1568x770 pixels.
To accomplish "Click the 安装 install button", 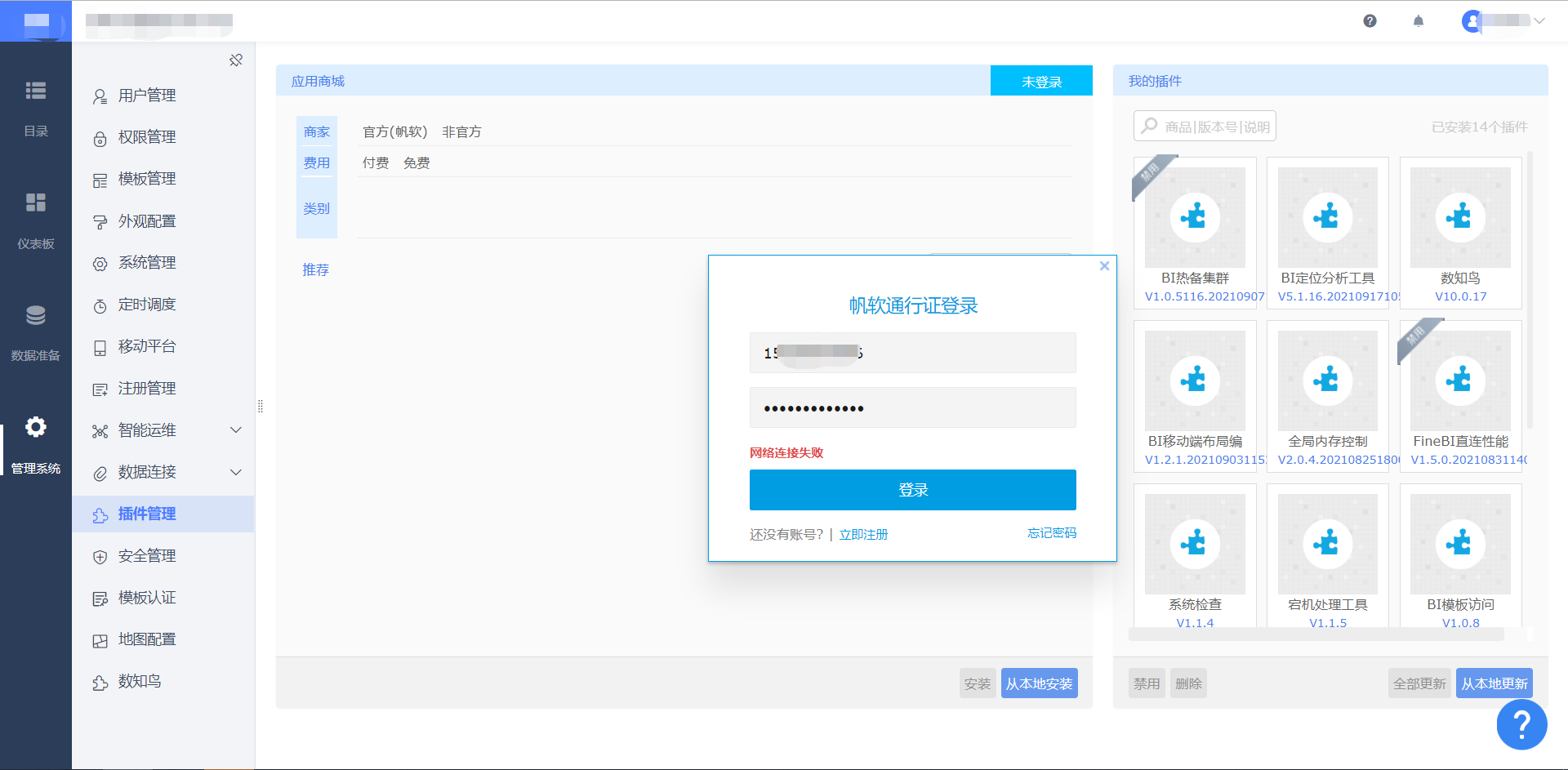I will [x=977, y=683].
